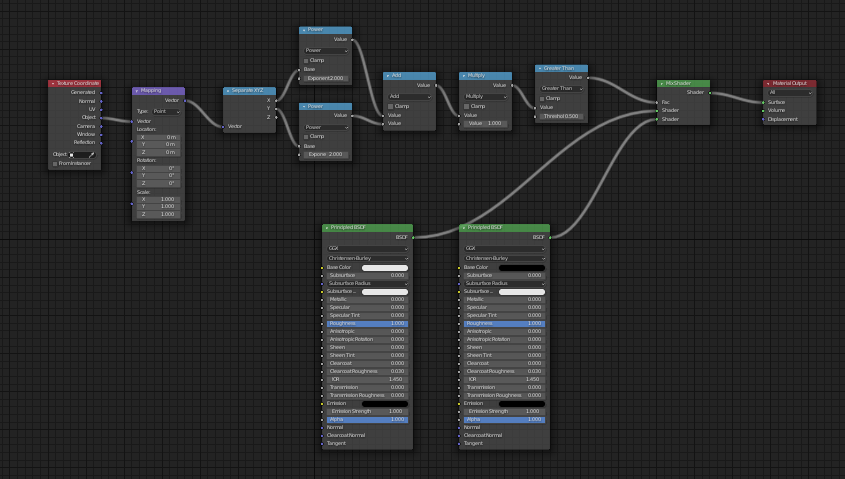845x479 pixels.
Task: Open the Mapping Type dropdown showing Point
Action: [166, 112]
